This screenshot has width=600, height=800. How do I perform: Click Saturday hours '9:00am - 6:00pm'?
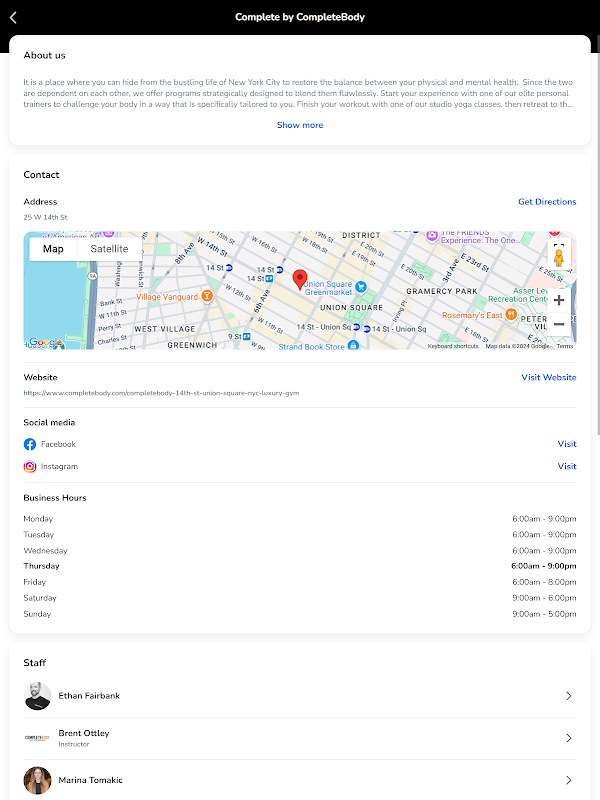544,598
